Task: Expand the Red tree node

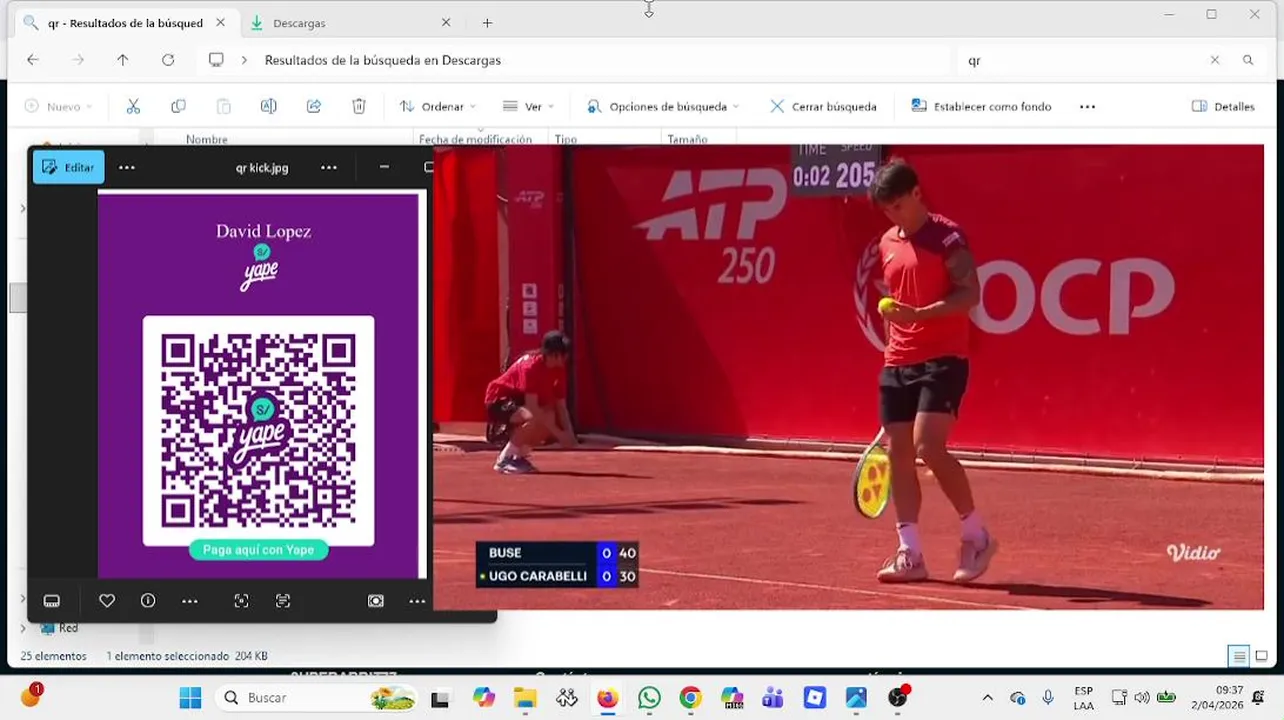Action: (x=23, y=628)
